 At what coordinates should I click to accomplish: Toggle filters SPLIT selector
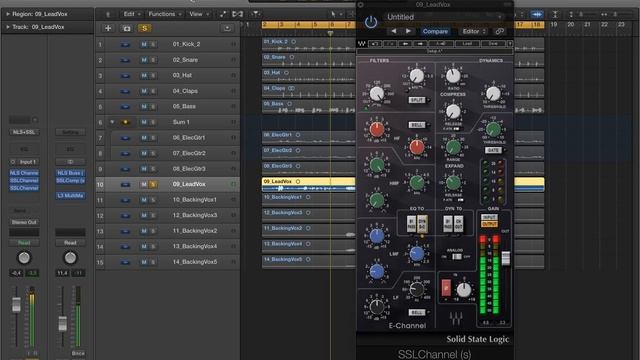tap(417, 100)
